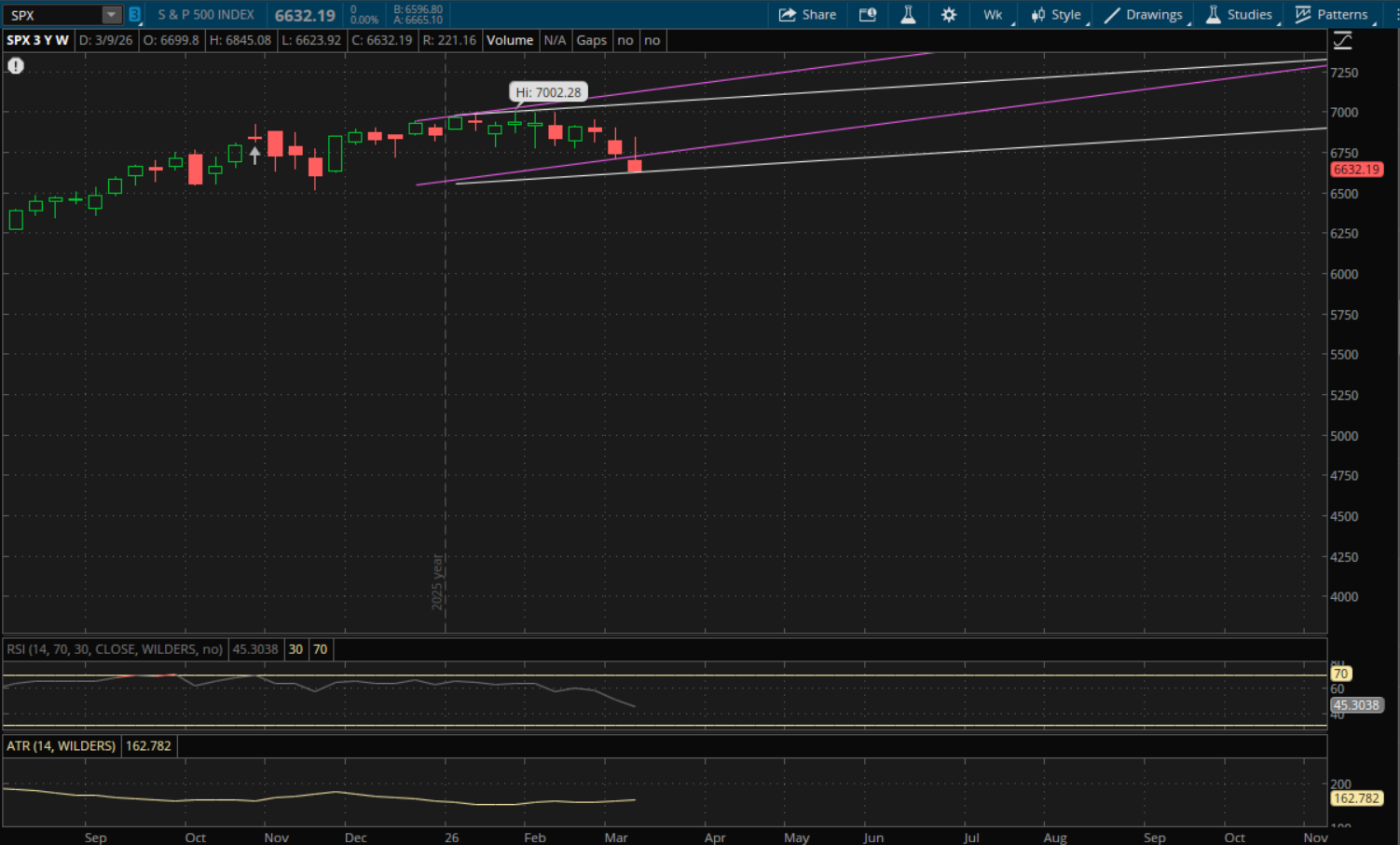Click the Share chart icon

(807, 15)
